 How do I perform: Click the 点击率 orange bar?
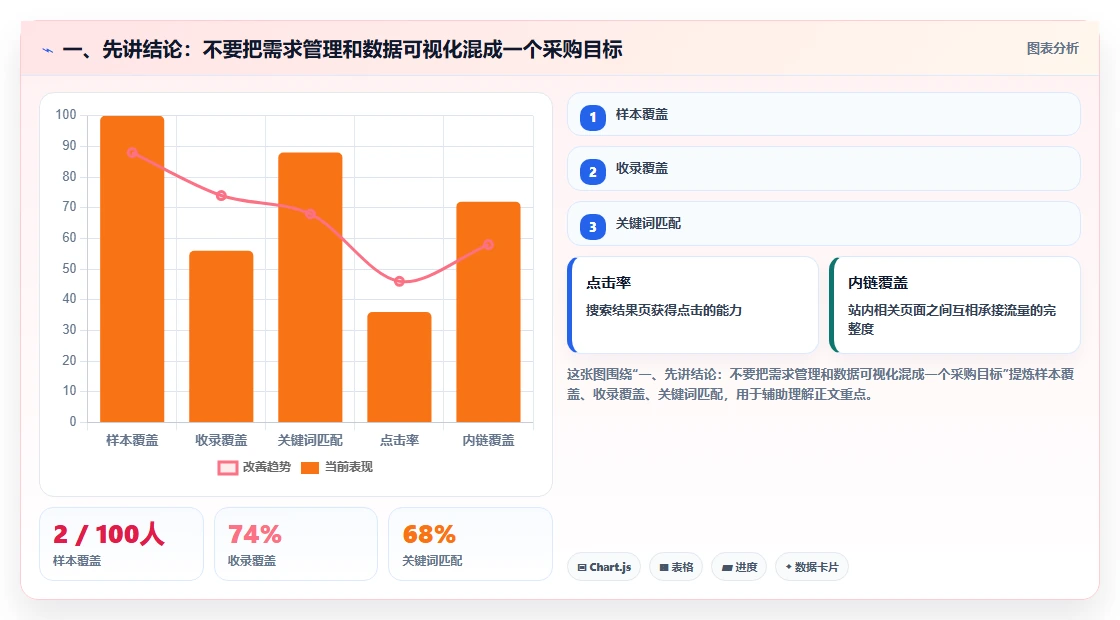click(x=399, y=367)
